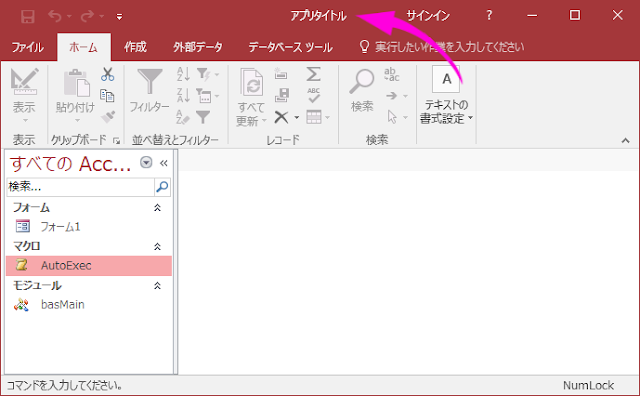Click the Format Painter brush icon
640x396 pixels.
(108, 117)
